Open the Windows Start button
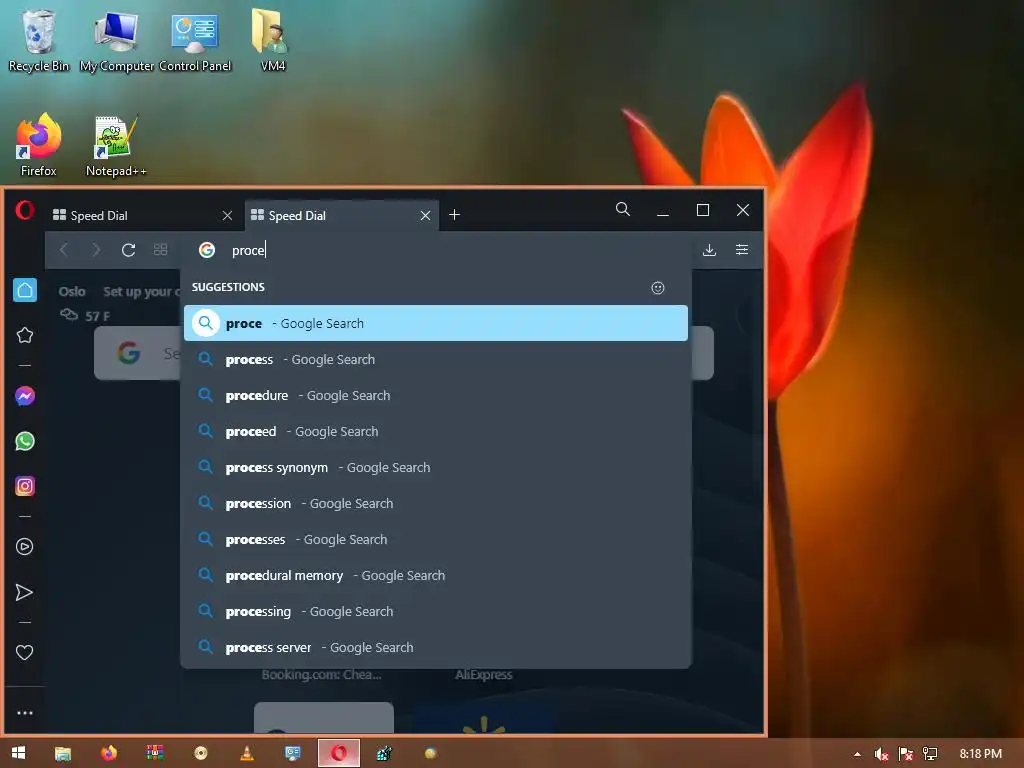The width and height of the screenshot is (1024, 768). (x=18, y=753)
